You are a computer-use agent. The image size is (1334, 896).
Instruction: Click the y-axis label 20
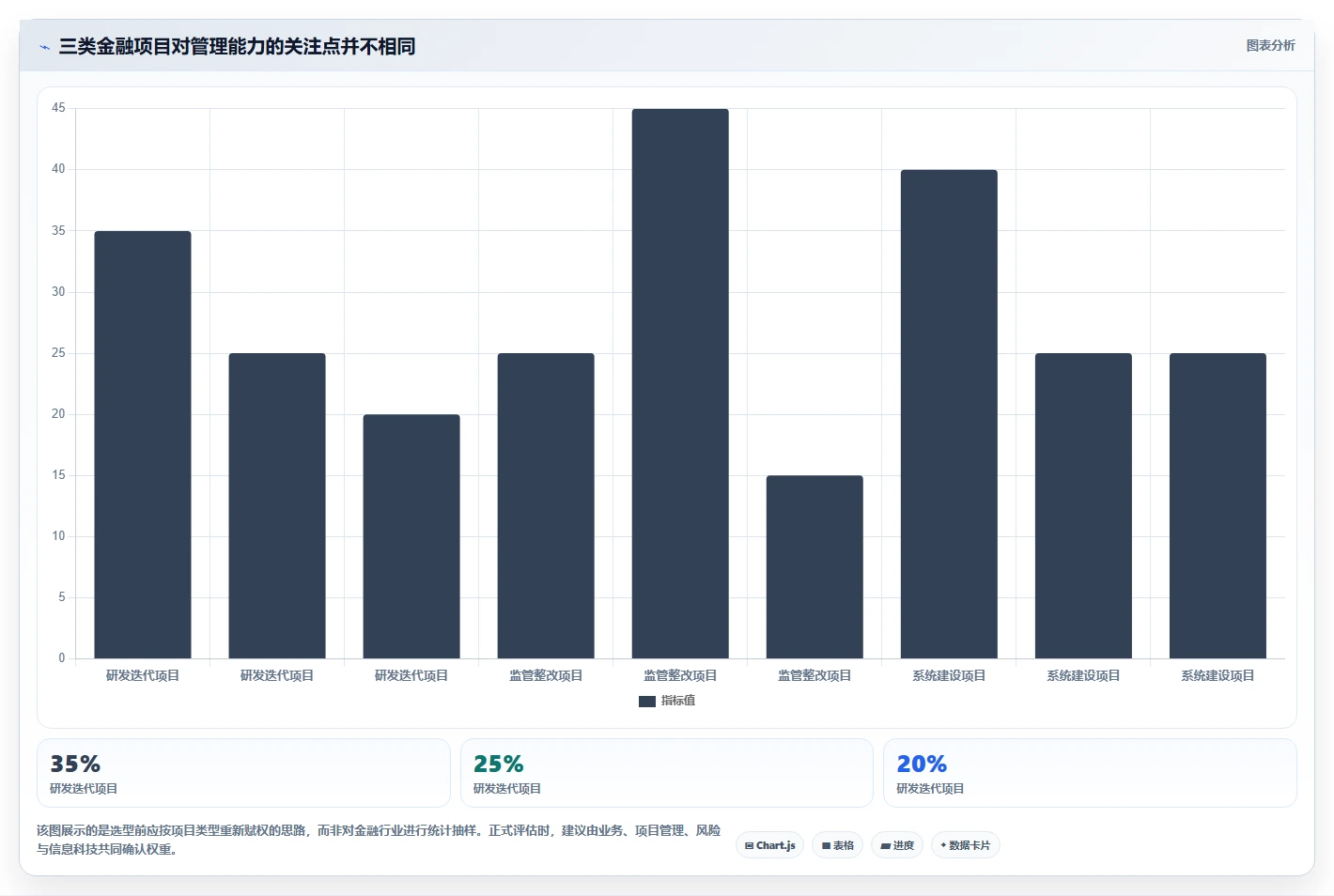58,413
